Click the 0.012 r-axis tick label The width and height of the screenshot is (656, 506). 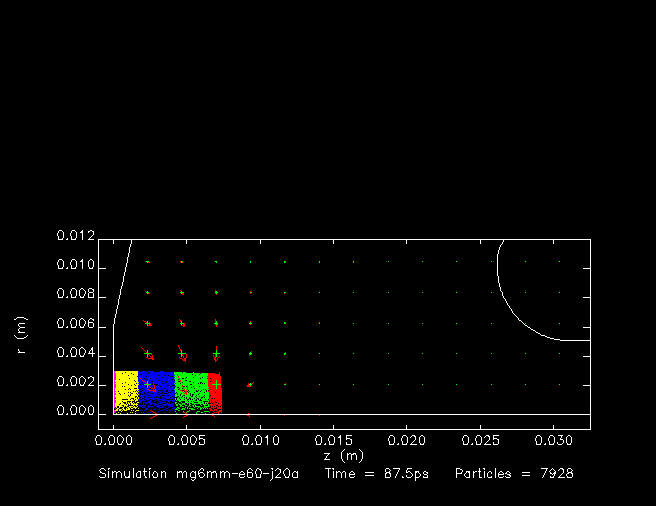pos(76,236)
